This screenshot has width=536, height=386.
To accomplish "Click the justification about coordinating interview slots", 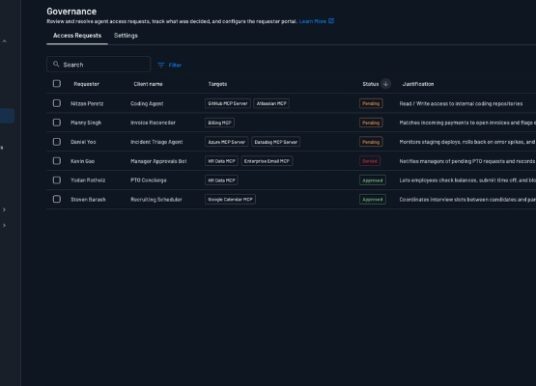I will [468, 199].
